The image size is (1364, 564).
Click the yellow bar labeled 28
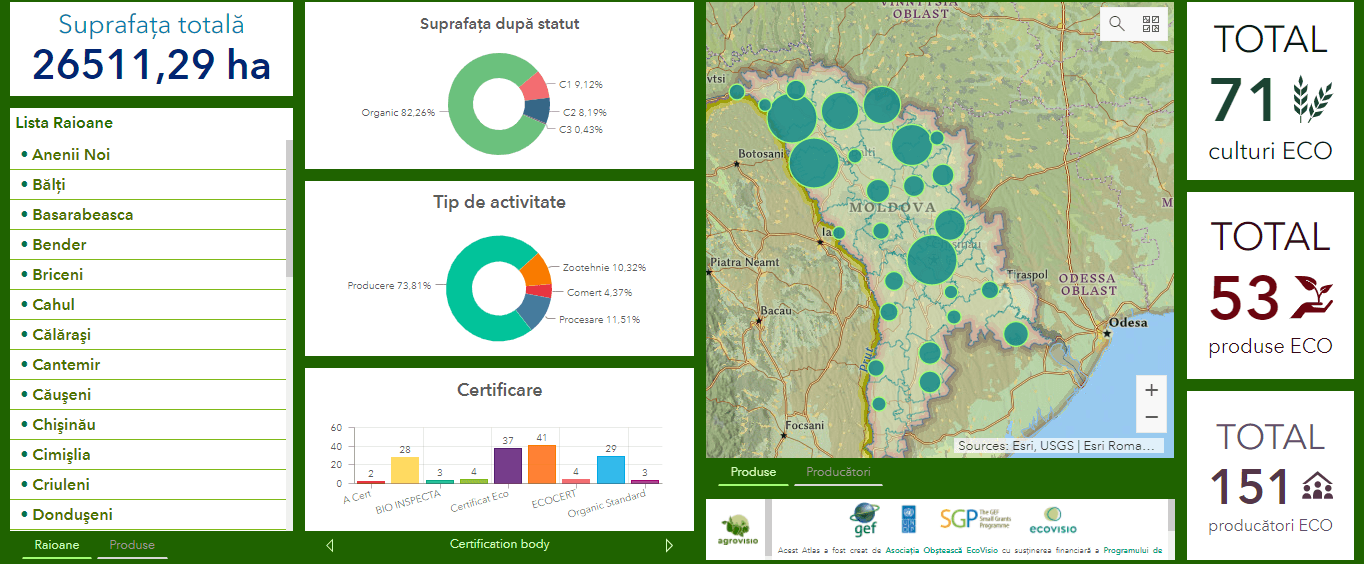pos(405,470)
